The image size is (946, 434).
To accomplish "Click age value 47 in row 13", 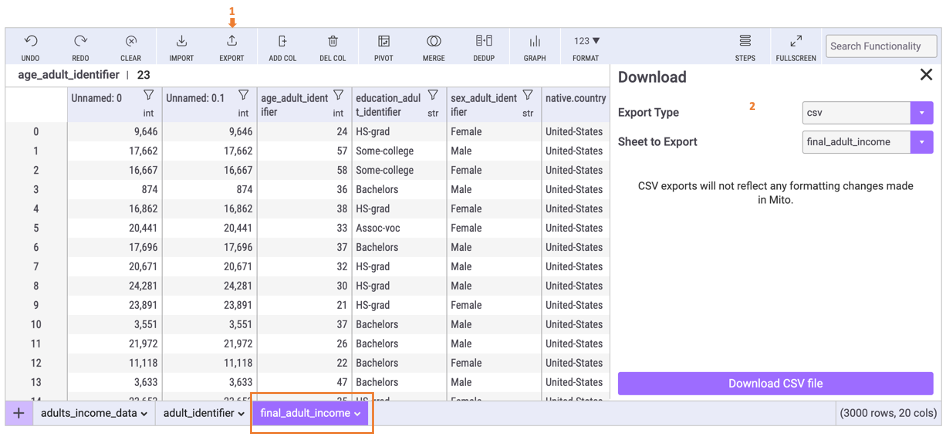I will (x=341, y=383).
